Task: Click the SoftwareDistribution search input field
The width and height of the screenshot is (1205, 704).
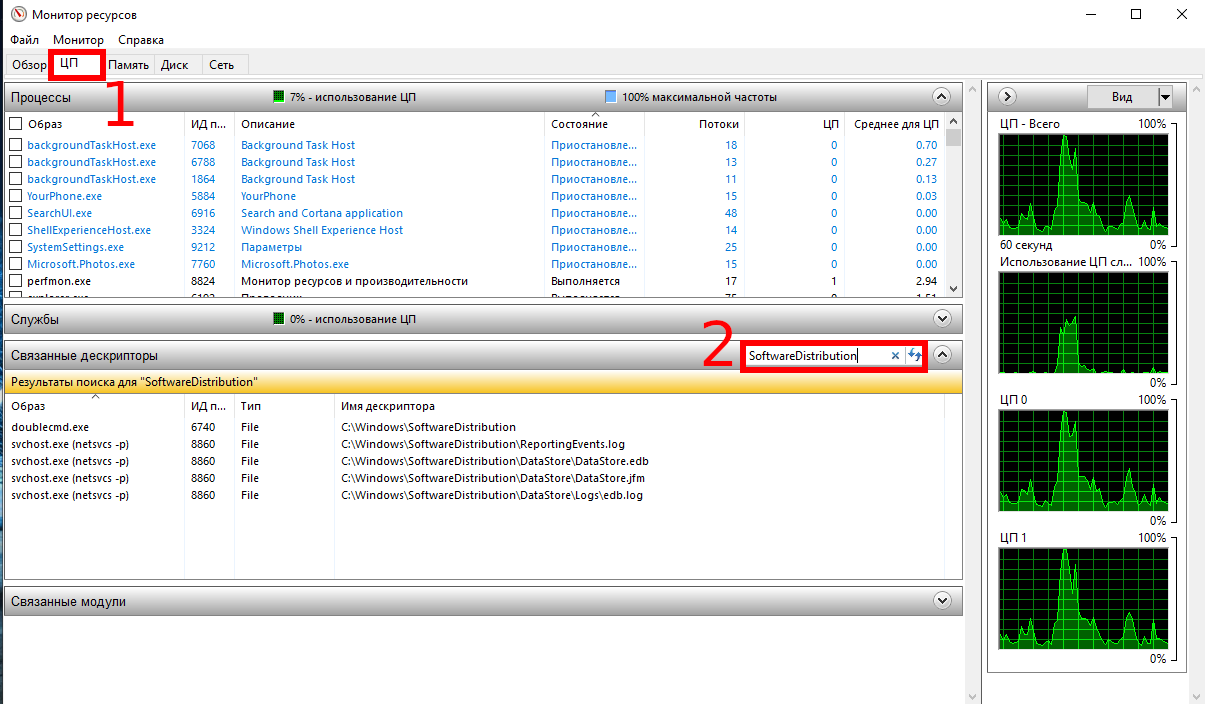Action: (815, 356)
